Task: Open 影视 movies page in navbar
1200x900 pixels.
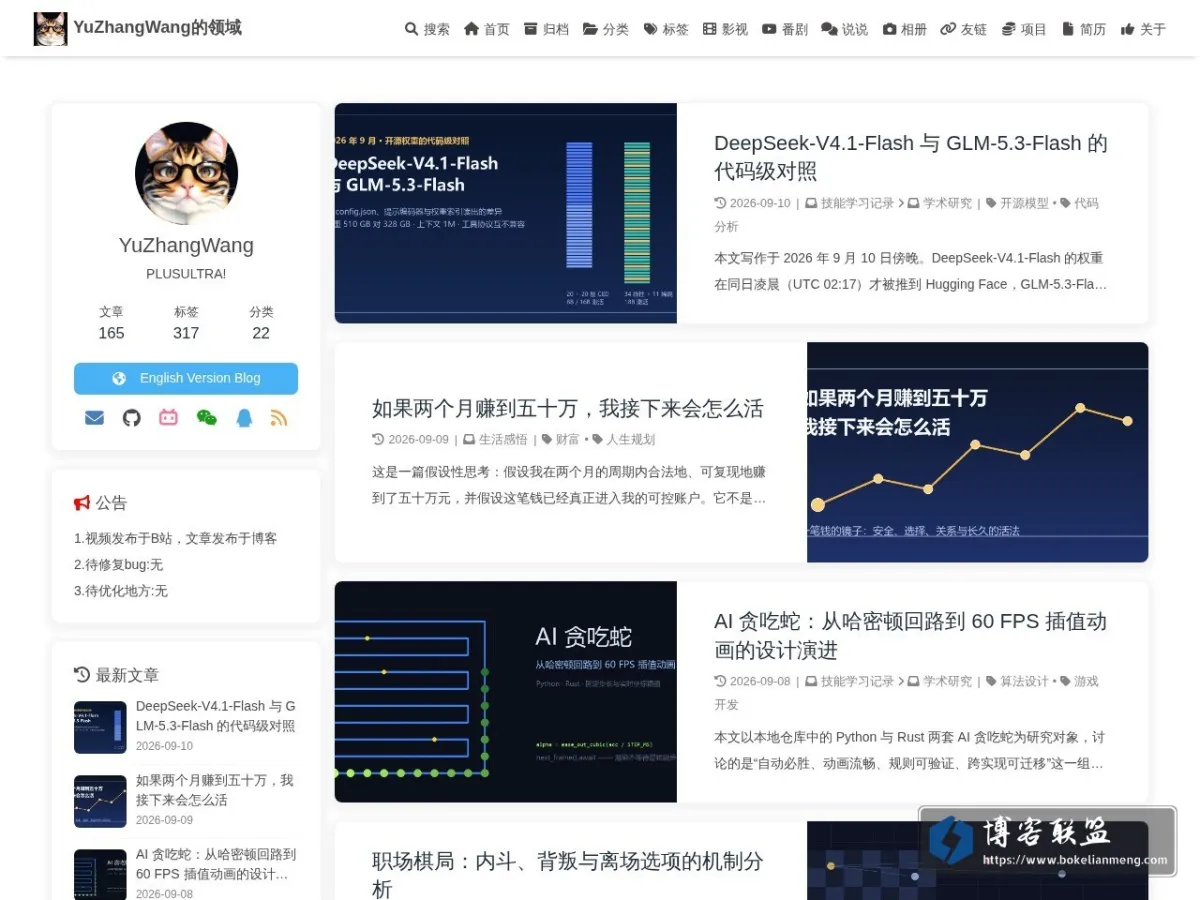Action: pos(725,29)
